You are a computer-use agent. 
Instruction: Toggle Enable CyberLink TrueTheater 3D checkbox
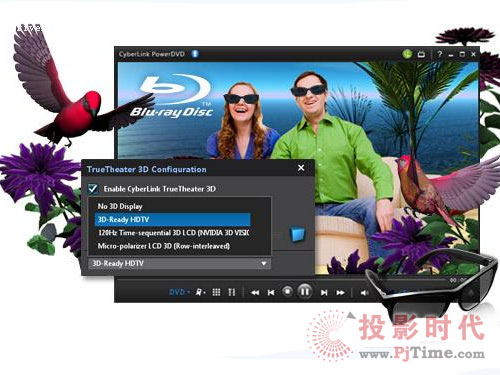point(93,189)
